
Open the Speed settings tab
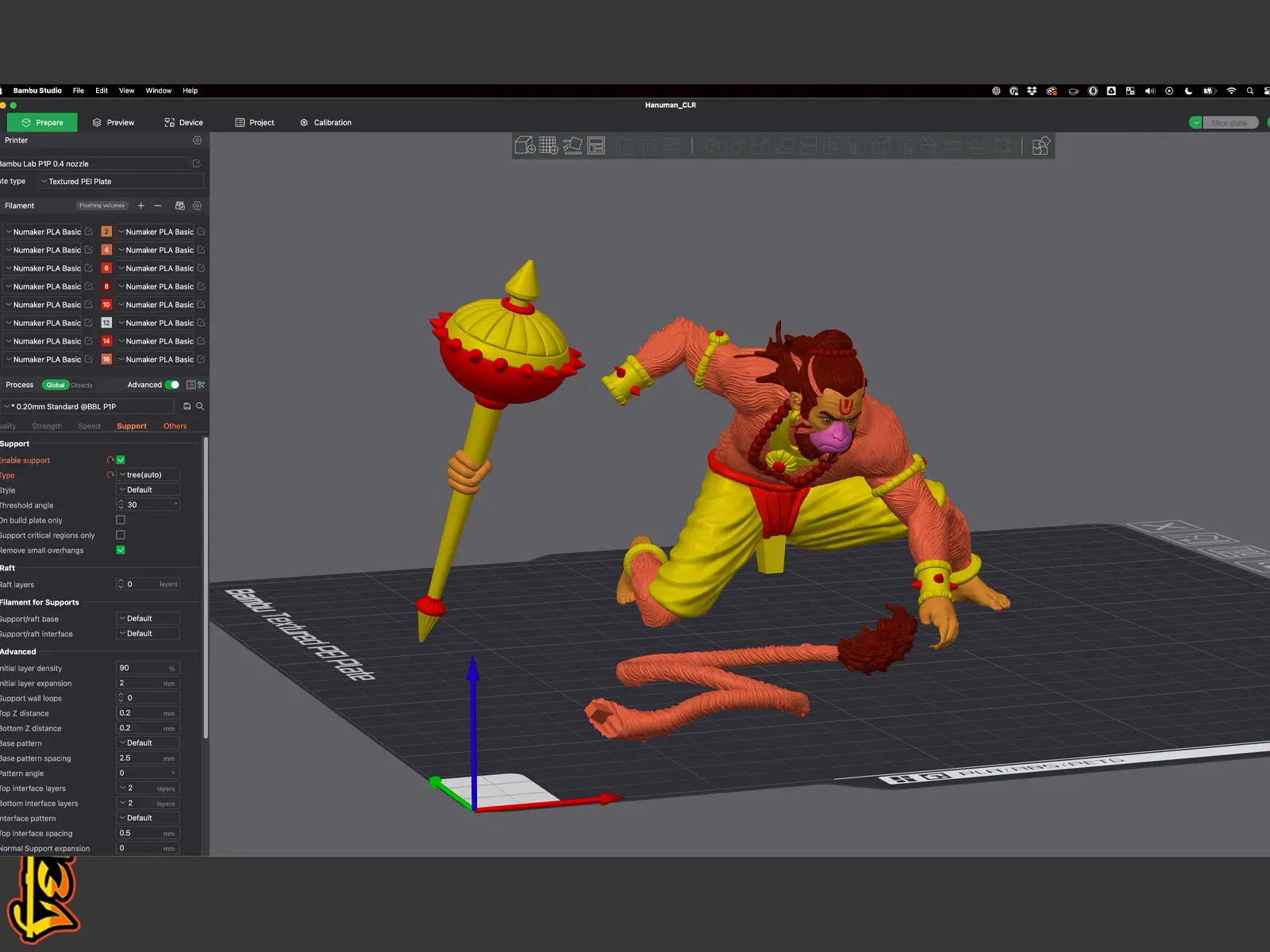click(89, 426)
